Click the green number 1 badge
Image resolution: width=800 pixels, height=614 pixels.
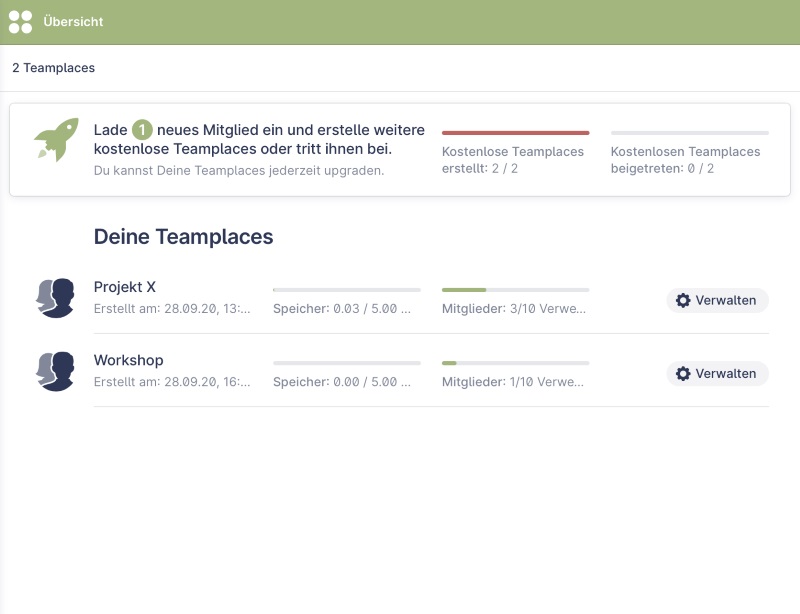pos(143,130)
